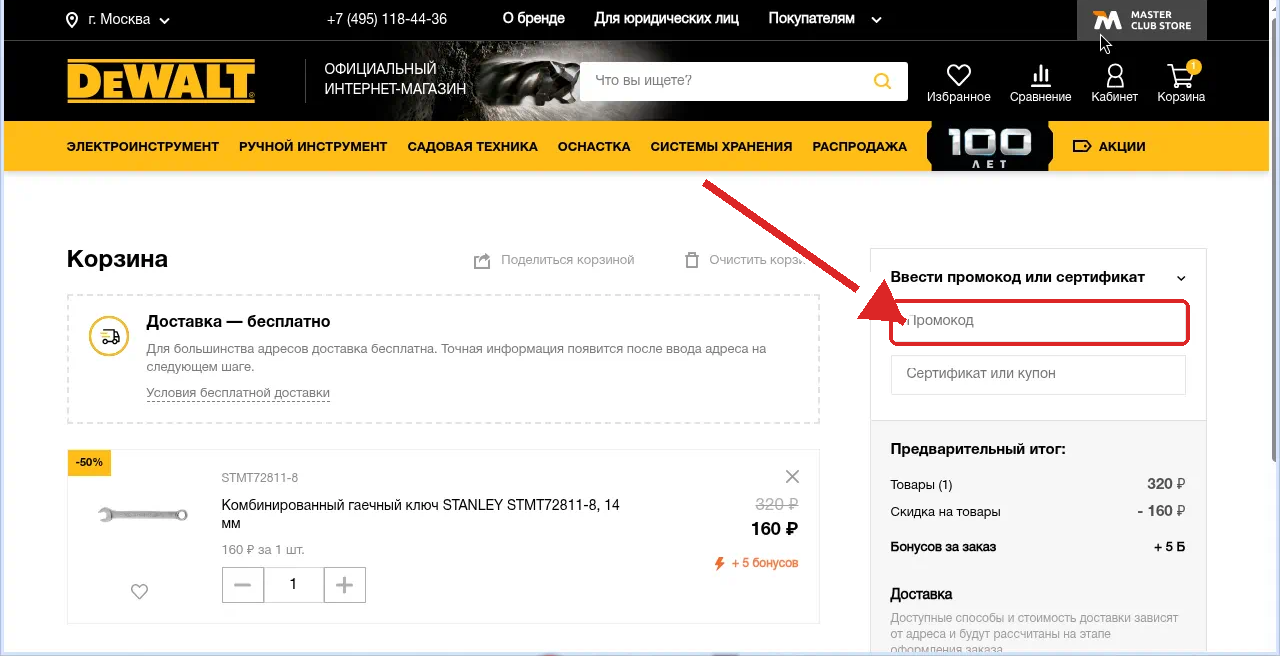Screen dimensions: 1280x656
Task: Click the Сертификат или купон field
Action: [x=1038, y=373]
